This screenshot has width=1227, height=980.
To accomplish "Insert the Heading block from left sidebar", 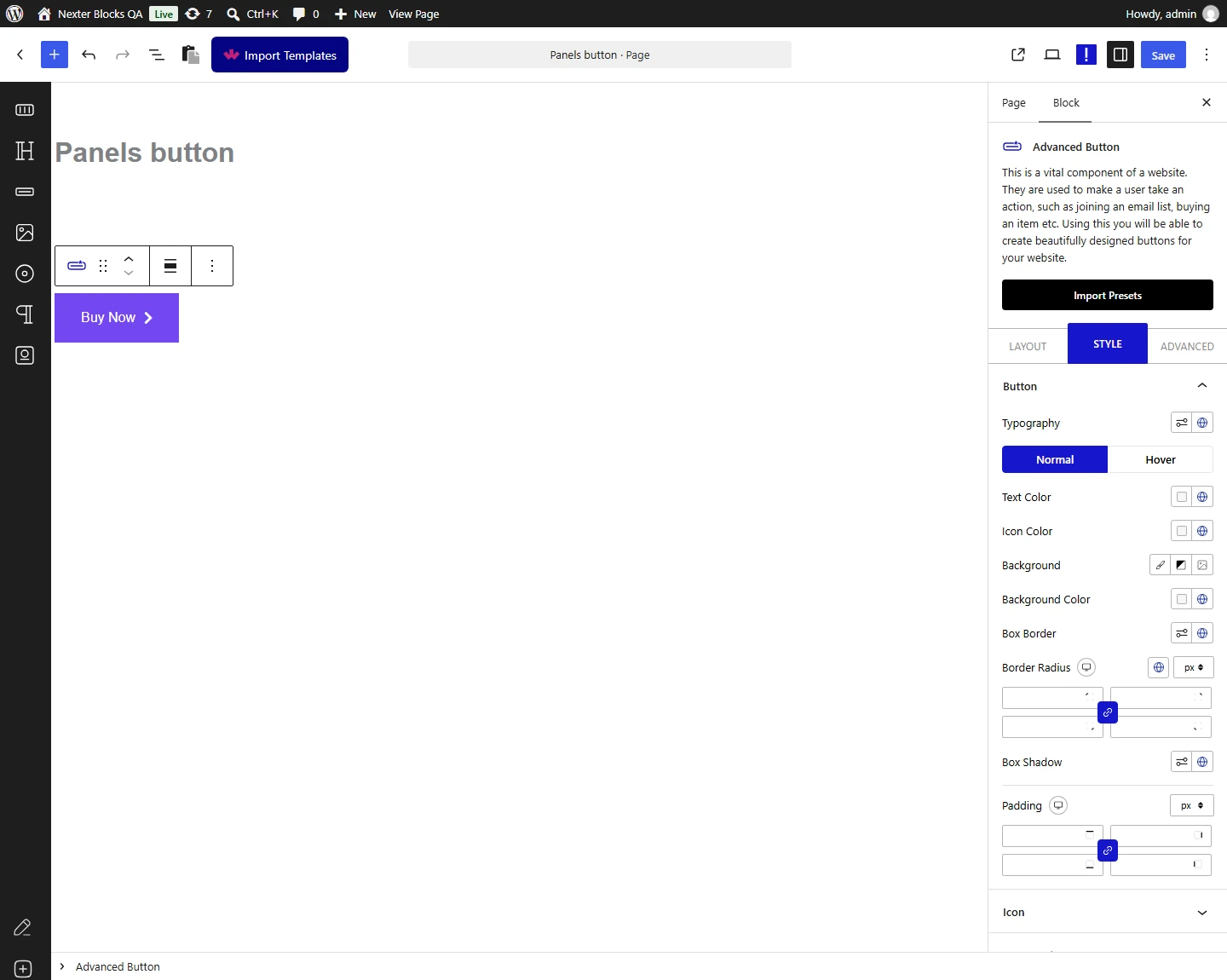I will click(x=25, y=151).
